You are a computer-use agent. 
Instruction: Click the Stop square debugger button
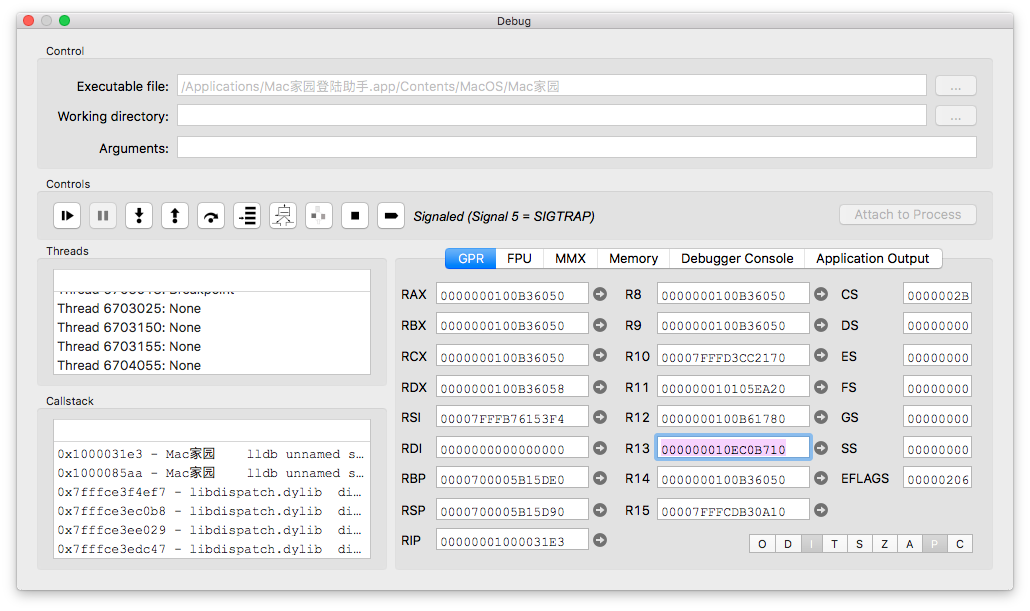click(x=355, y=215)
